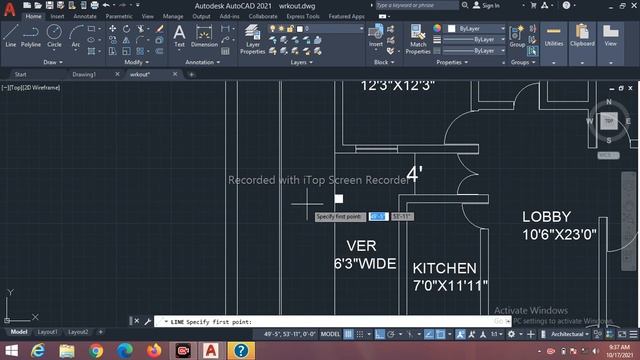The width and height of the screenshot is (640, 360).
Task: Click the Erase tool icon
Action: pyautogui.click(x=160, y=29)
